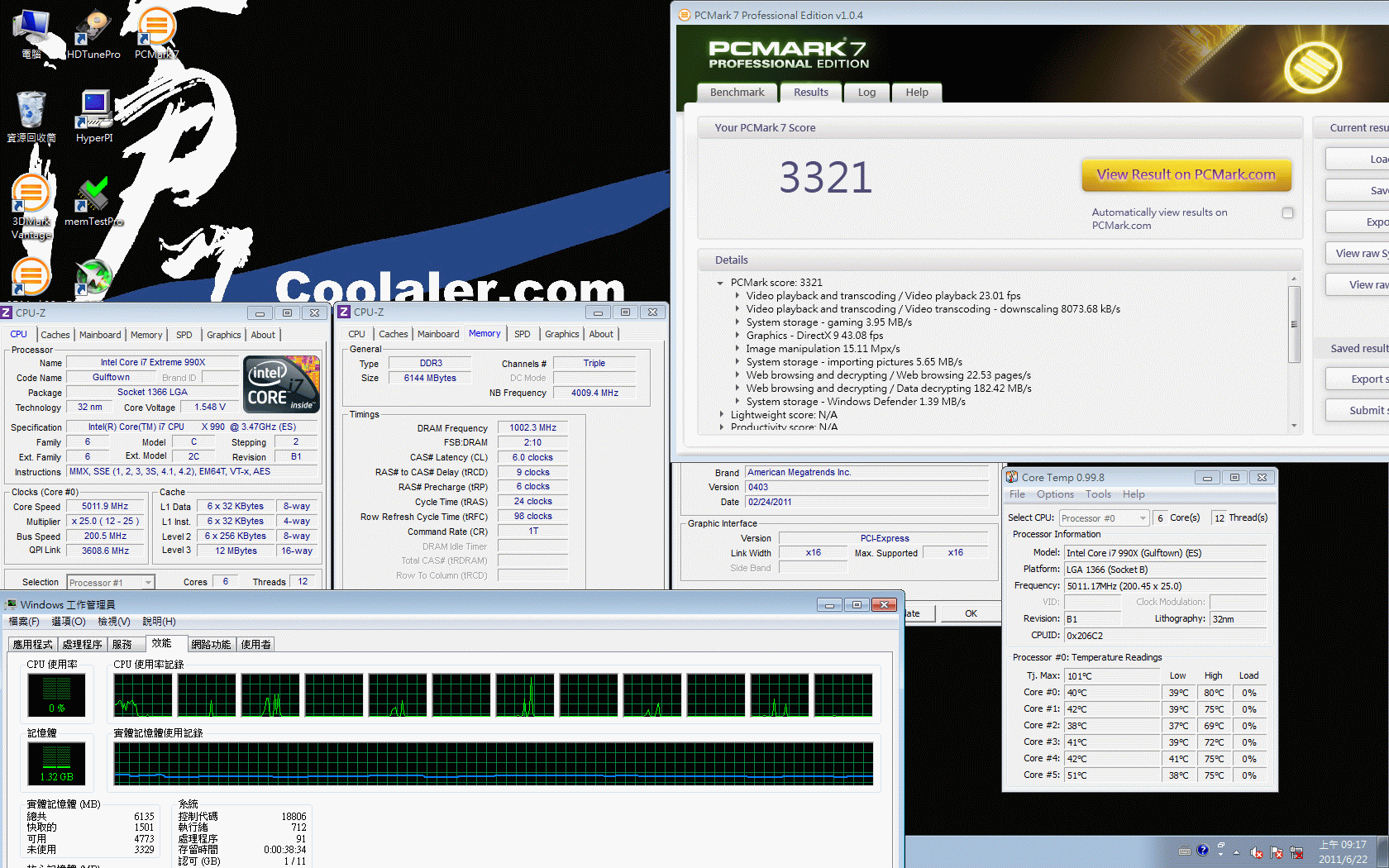Open the 資源回收筒 recycle bin icon
This screenshot has height=868, width=1389.
31,117
